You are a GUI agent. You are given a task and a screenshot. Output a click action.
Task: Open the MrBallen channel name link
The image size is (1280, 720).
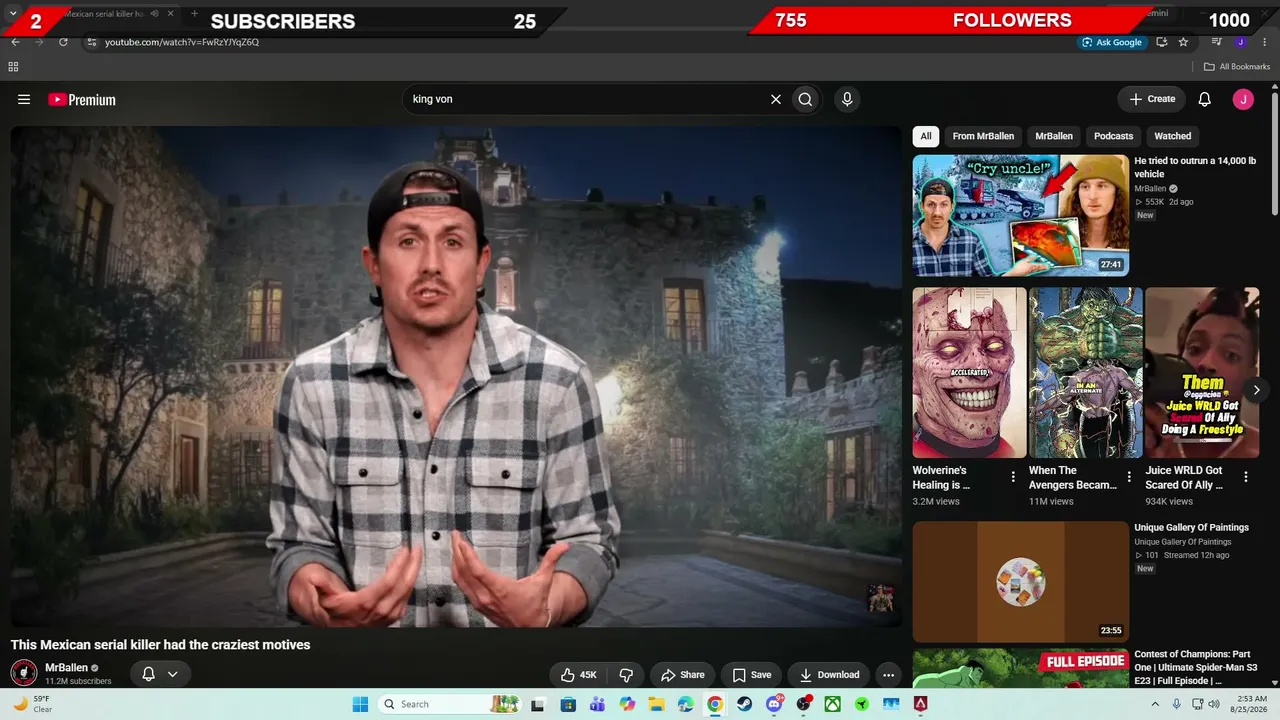point(66,668)
